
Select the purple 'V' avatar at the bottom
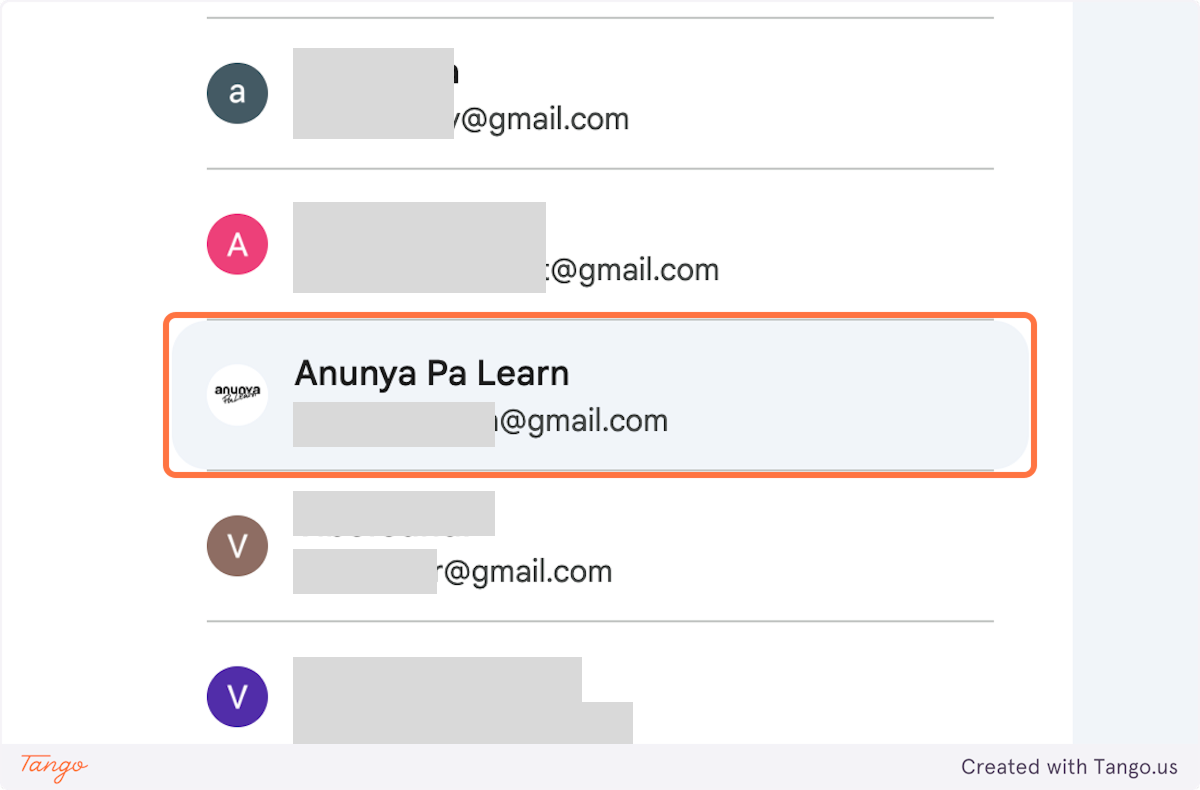click(x=237, y=696)
